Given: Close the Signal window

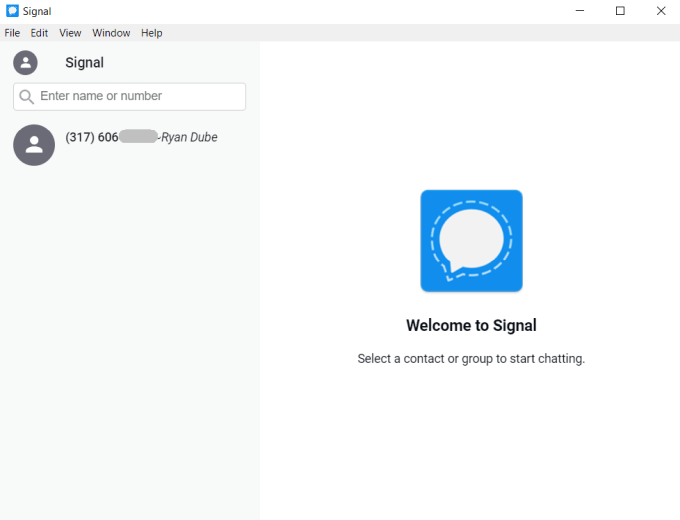Looking at the screenshot, I should click(660, 11).
